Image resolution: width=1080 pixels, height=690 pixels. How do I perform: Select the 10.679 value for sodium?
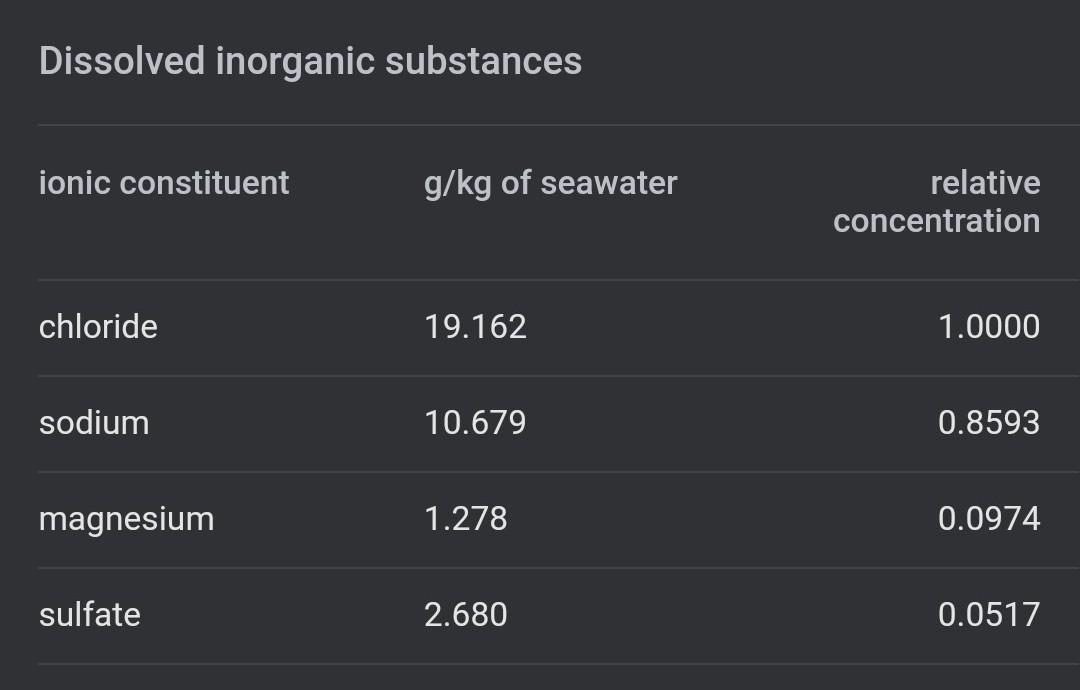(475, 423)
